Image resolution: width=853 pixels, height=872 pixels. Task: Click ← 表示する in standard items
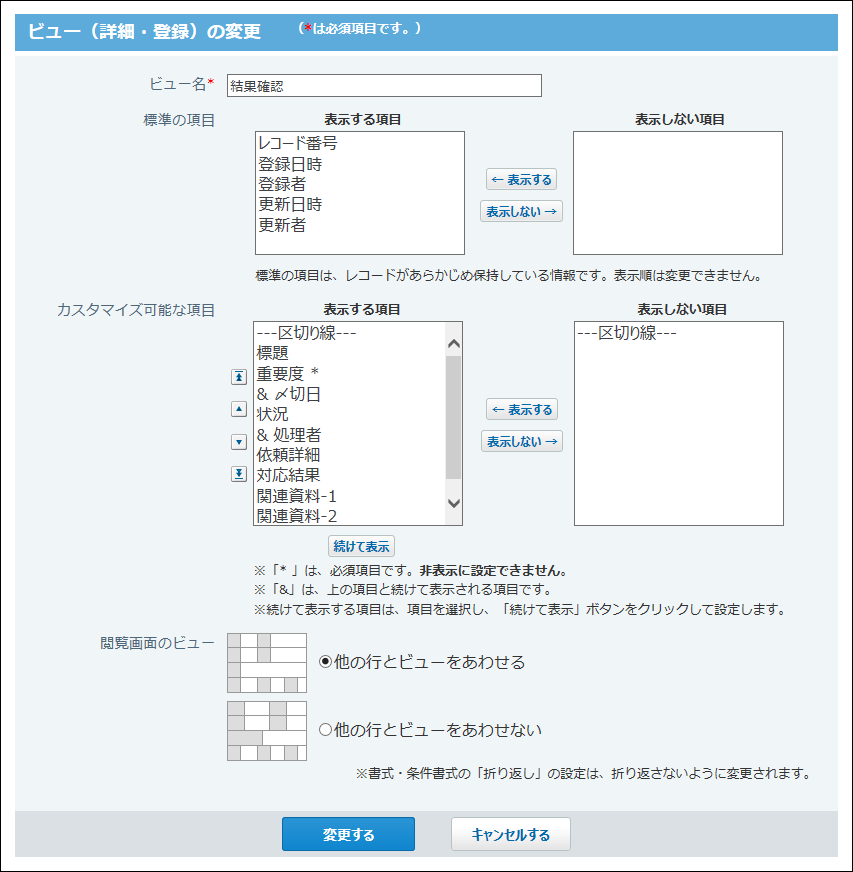(522, 180)
